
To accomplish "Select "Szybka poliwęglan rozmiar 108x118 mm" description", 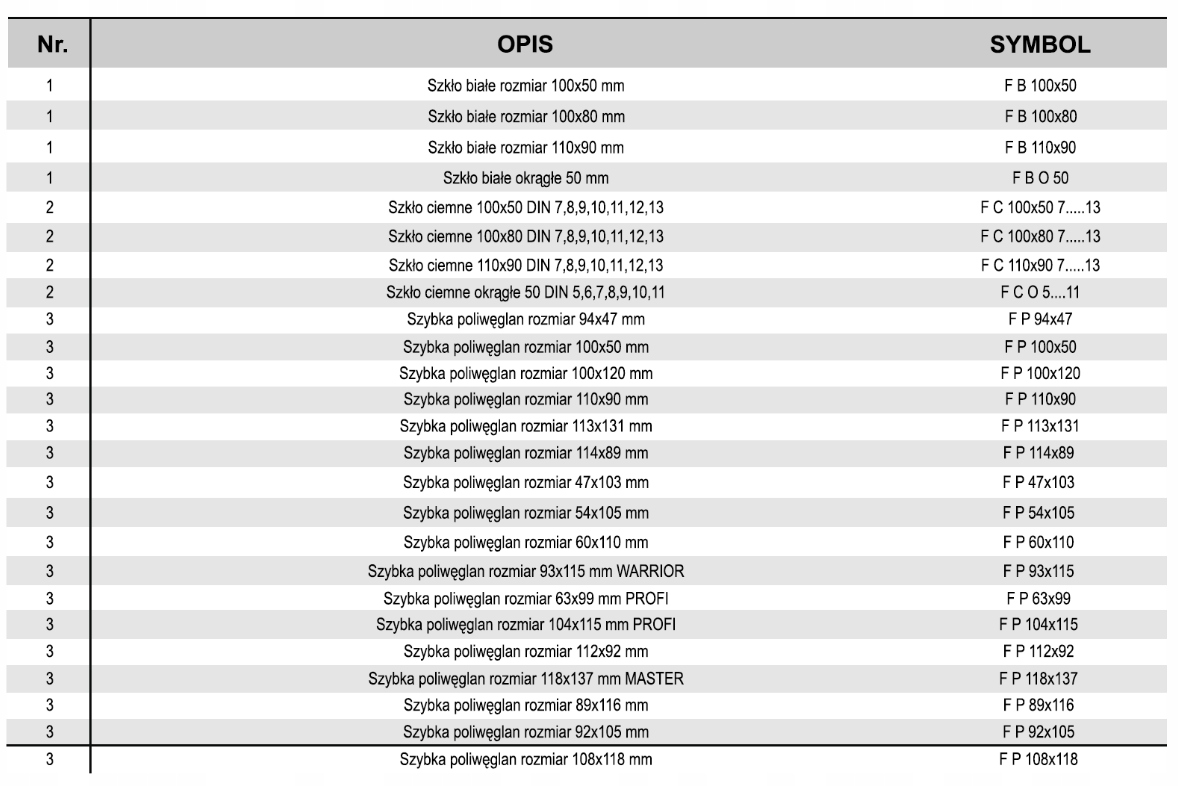I will (x=526, y=760).
